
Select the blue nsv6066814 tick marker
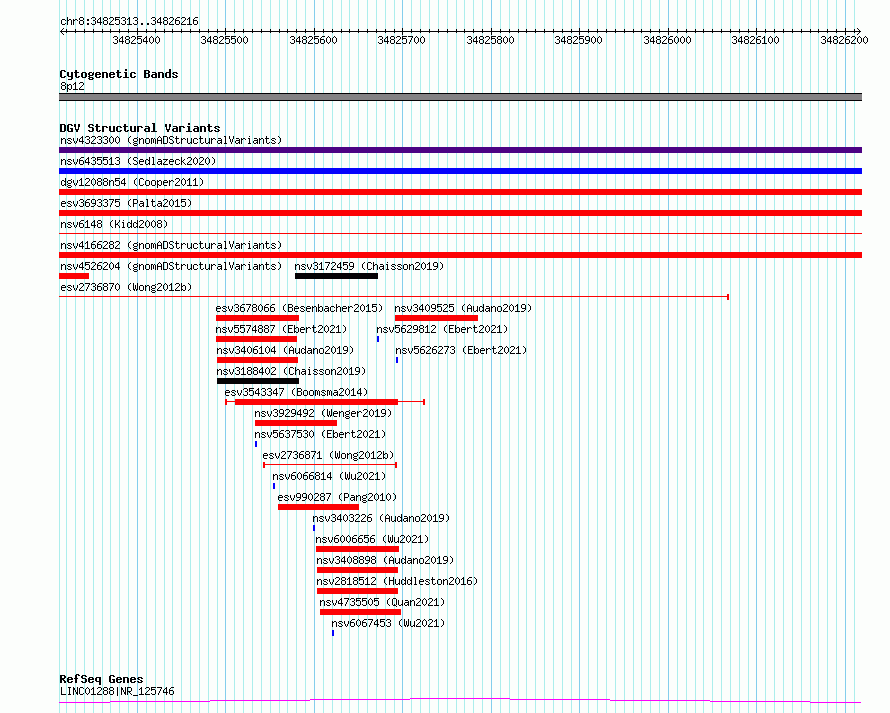pos(274,486)
